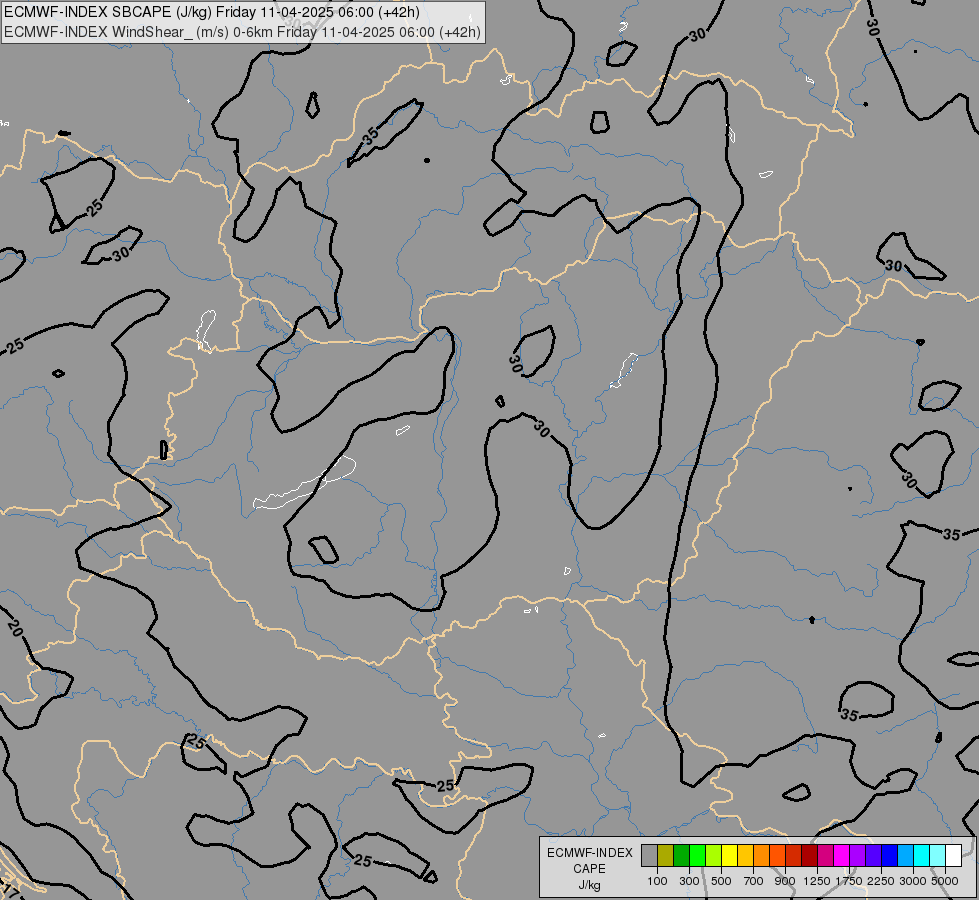Click the legend value 700
Viewport: 979px width, 900px height.
point(754,881)
